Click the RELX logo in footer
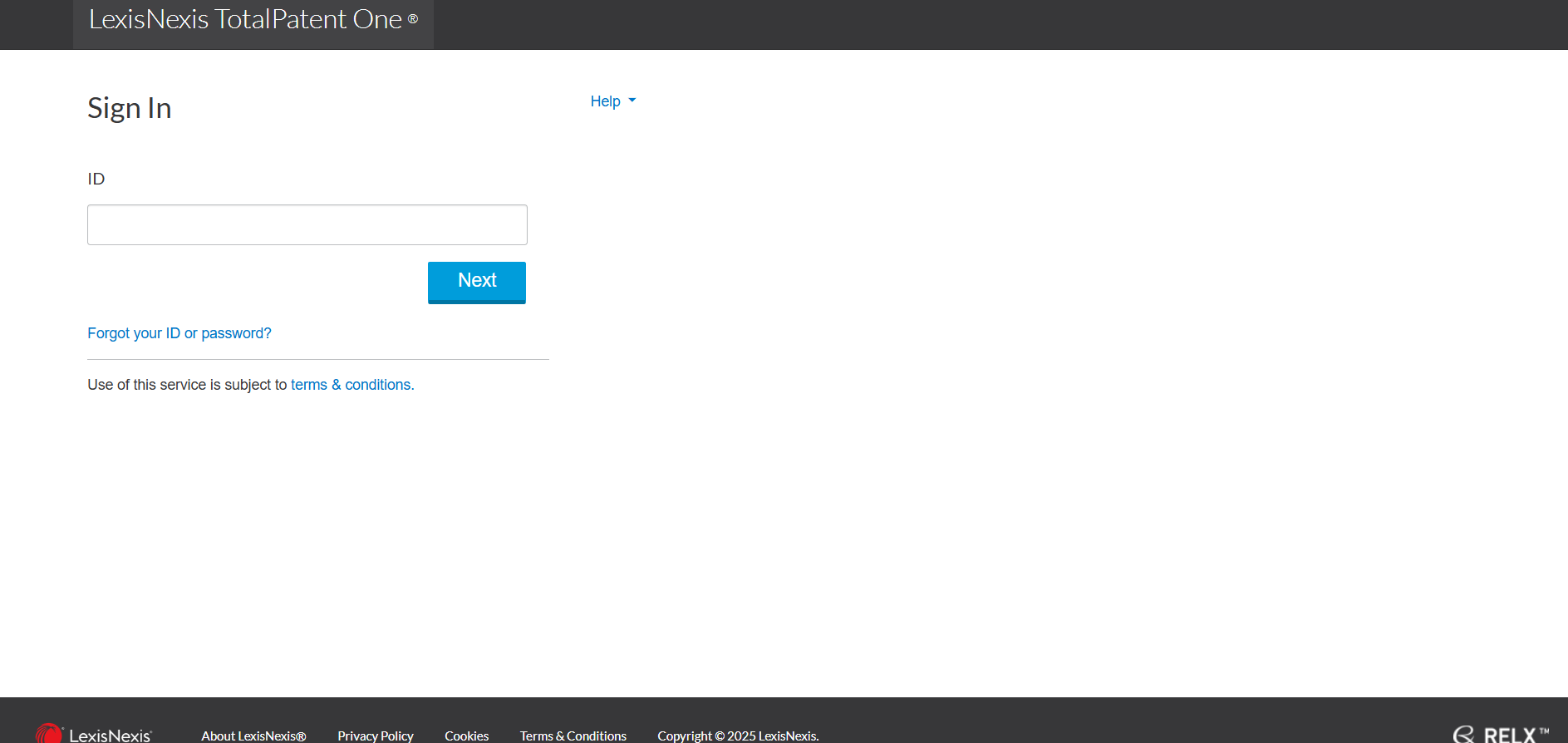The width and height of the screenshot is (1568, 743). [1501, 734]
